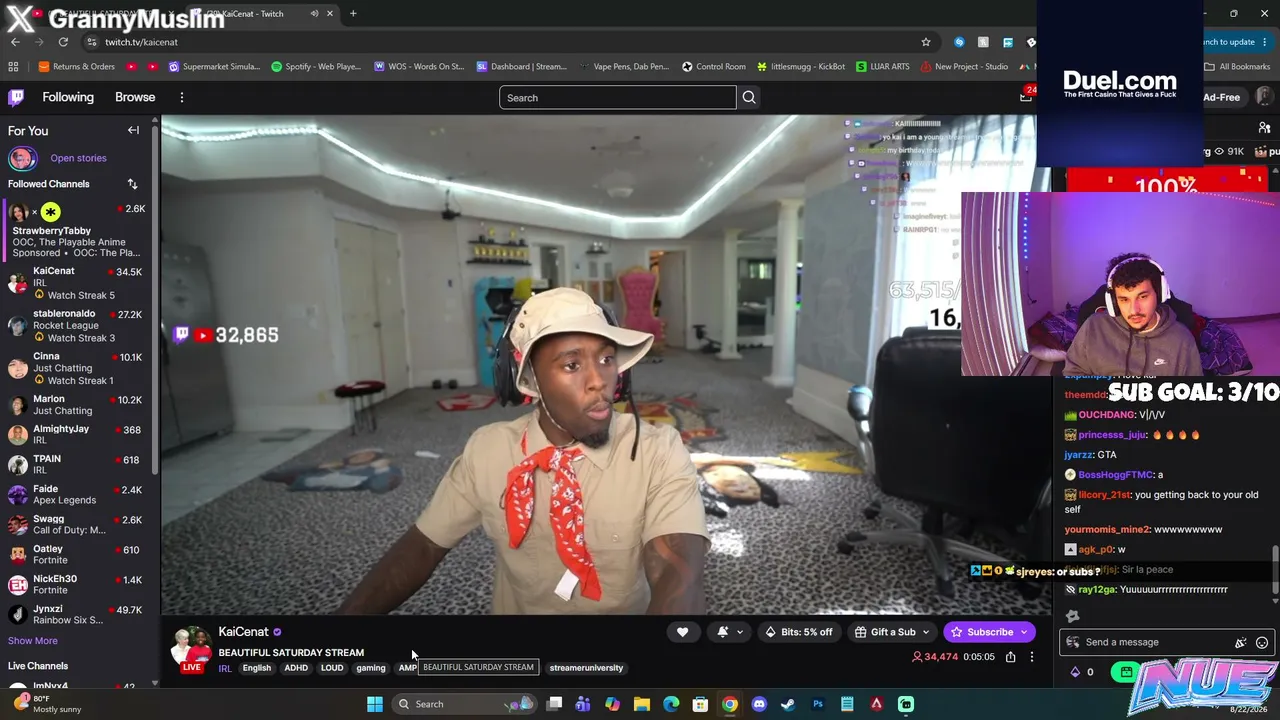The width and height of the screenshot is (1280, 720).
Task: Click the browser address bar URL
Action: click(141, 42)
